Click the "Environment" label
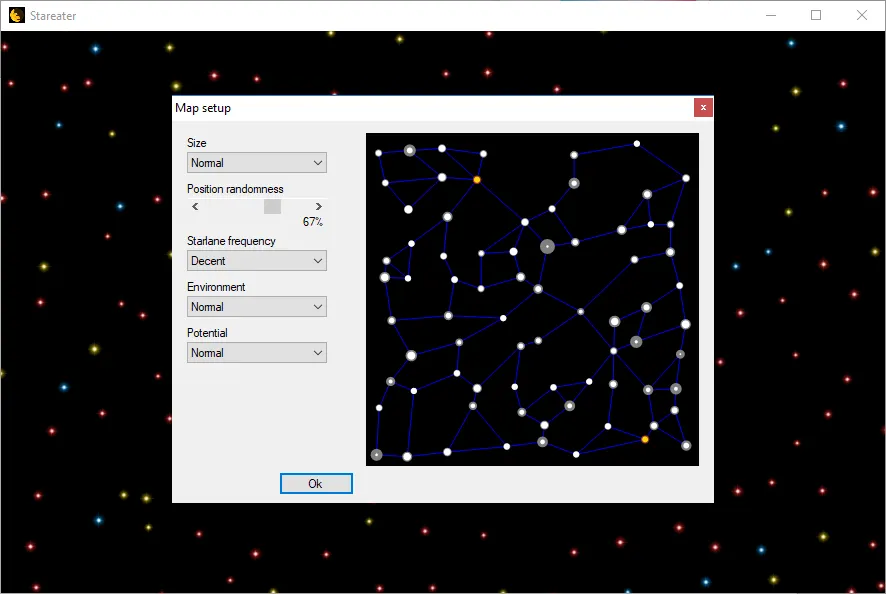 [216, 287]
